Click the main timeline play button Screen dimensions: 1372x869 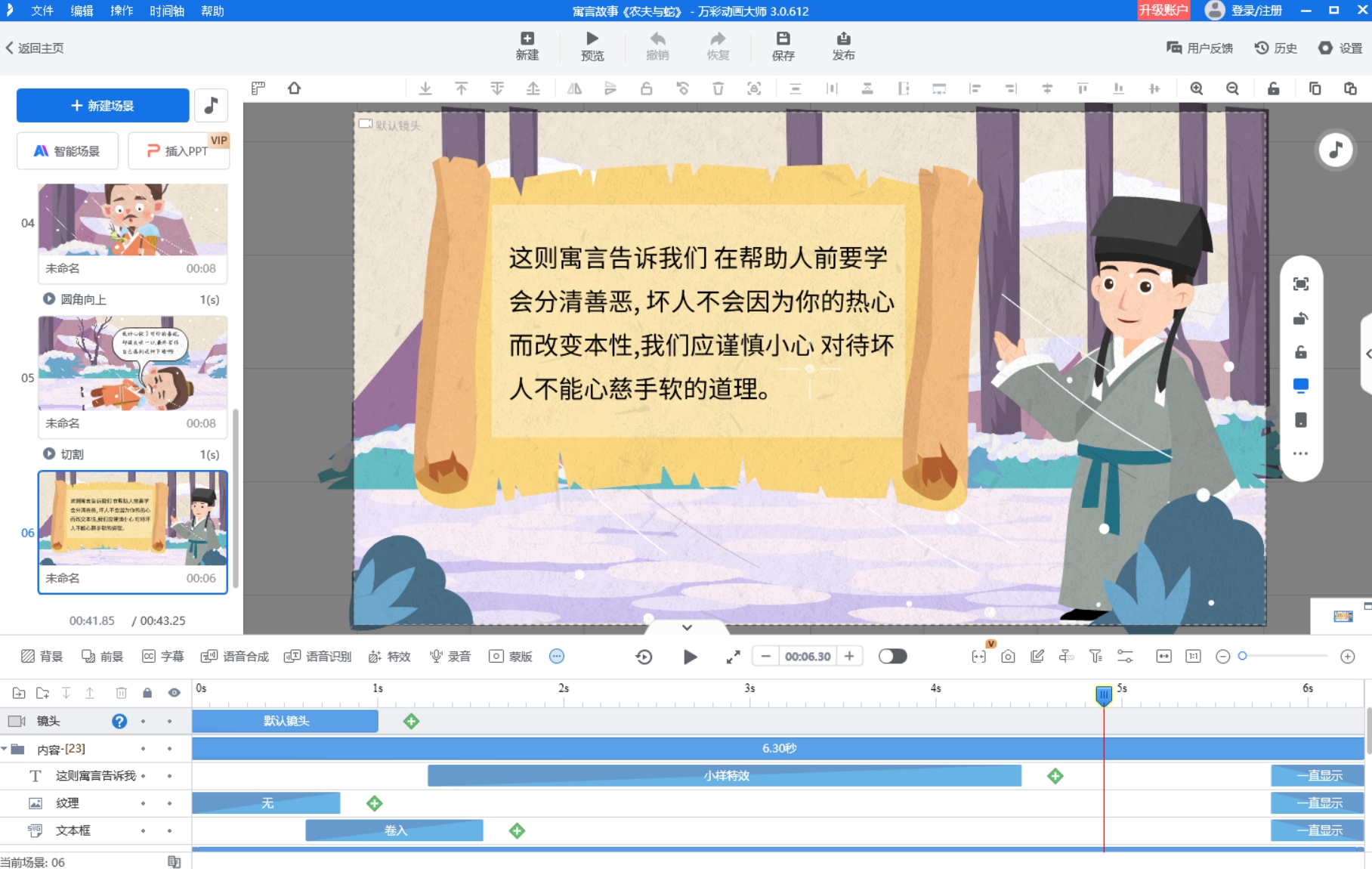click(690, 657)
